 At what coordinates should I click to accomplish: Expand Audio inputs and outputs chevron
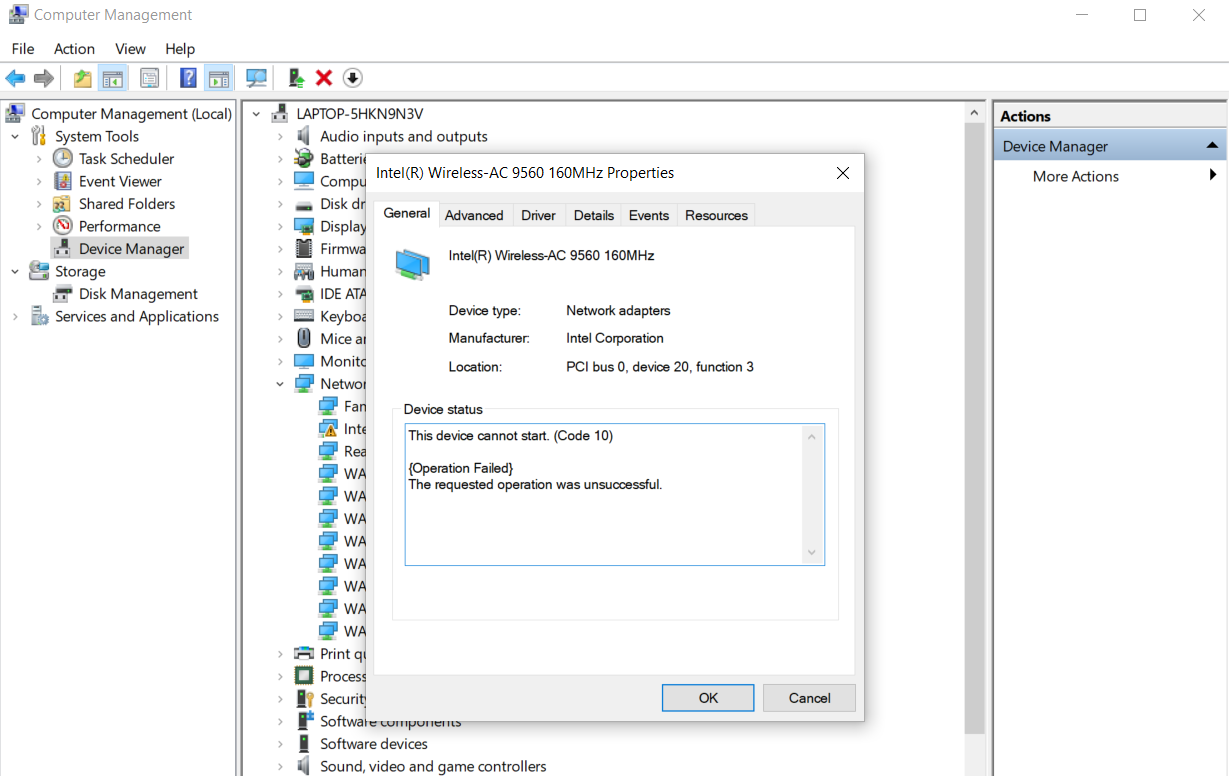[280, 137]
